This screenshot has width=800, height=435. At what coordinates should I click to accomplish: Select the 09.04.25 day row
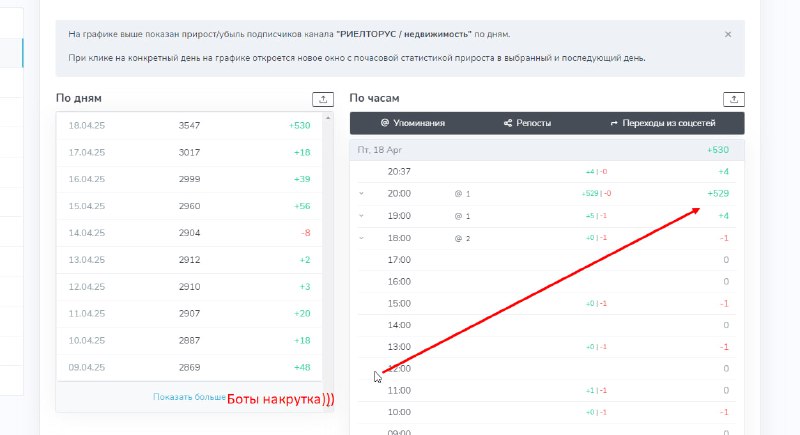[x=189, y=367]
